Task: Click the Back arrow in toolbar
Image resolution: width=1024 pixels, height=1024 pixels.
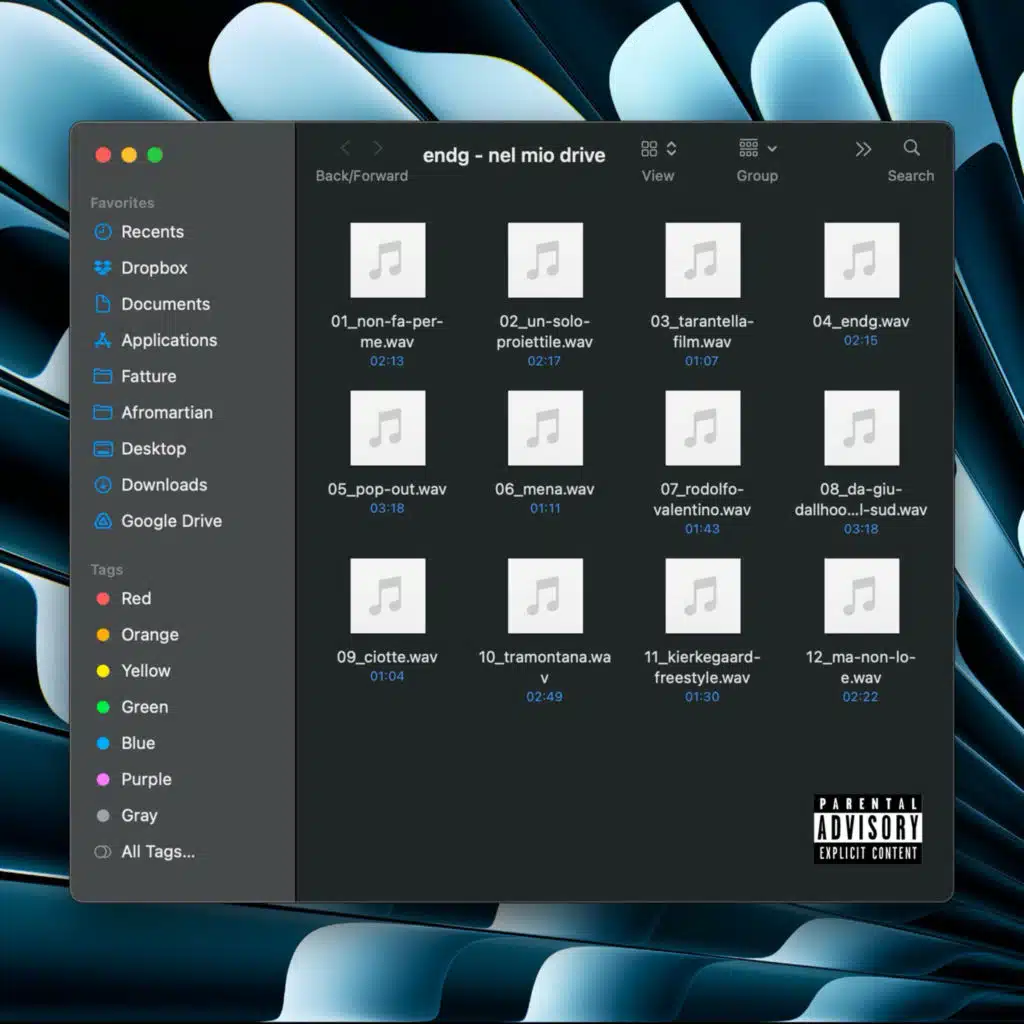Action: (345, 148)
